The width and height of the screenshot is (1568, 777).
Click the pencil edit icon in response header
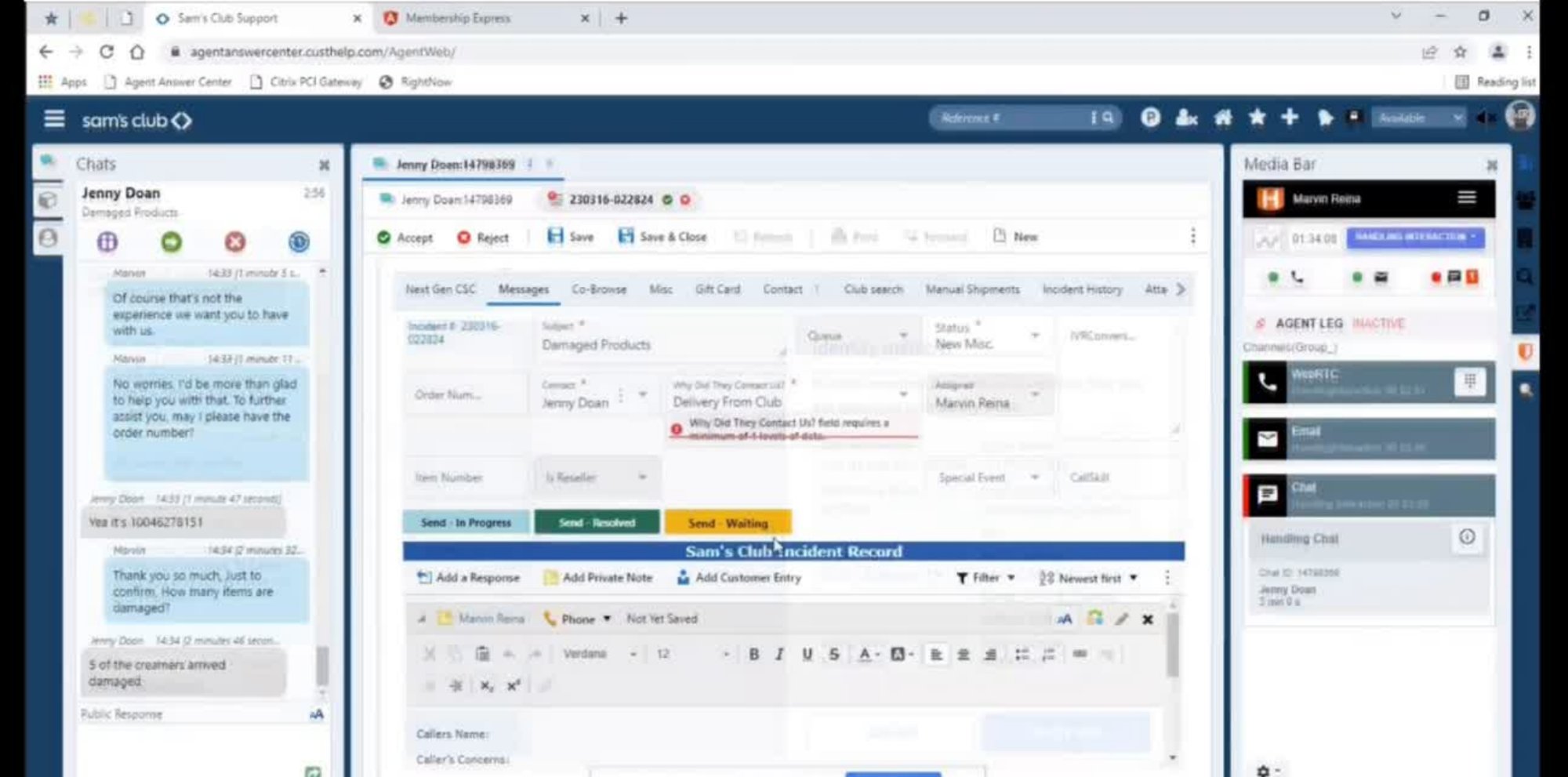pyautogui.click(x=1122, y=619)
